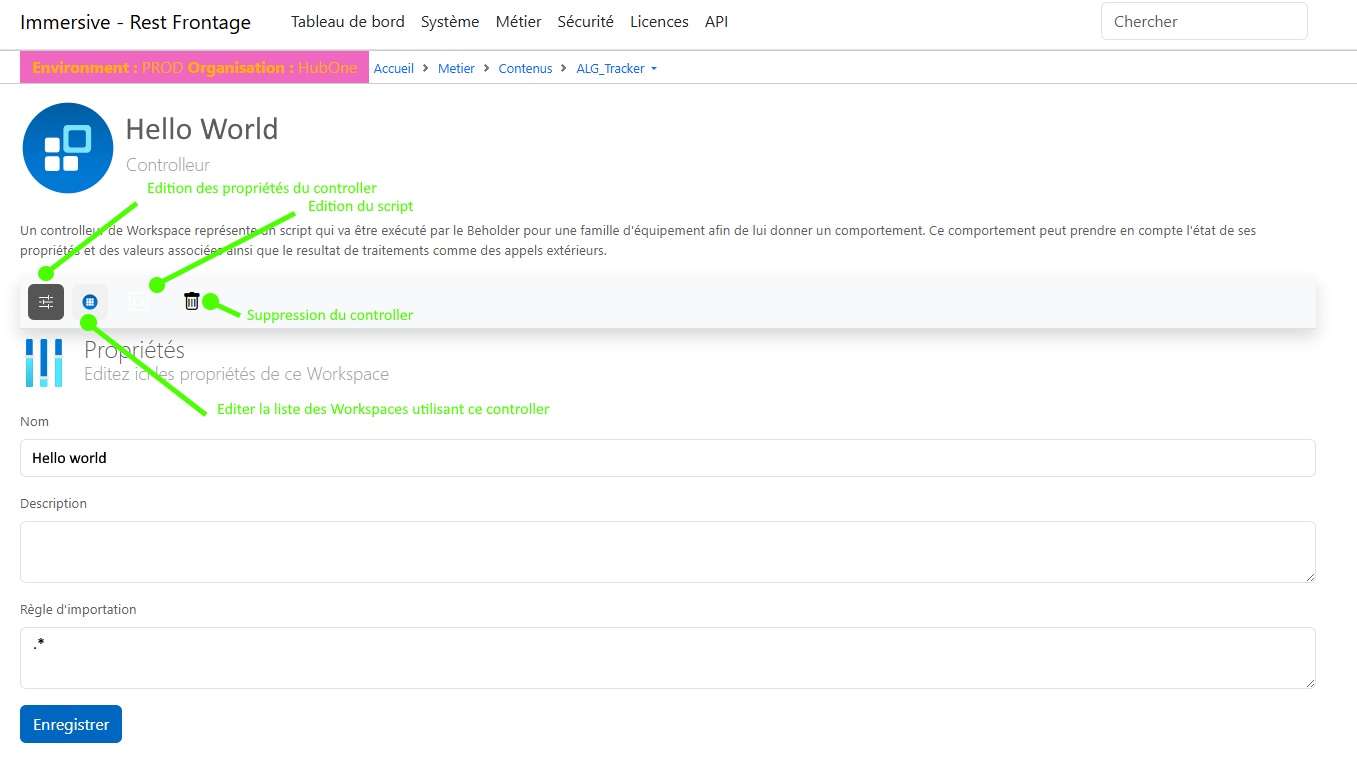The height and width of the screenshot is (762, 1357).
Task: Click the script edition code icon
Action: [x=137, y=301]
